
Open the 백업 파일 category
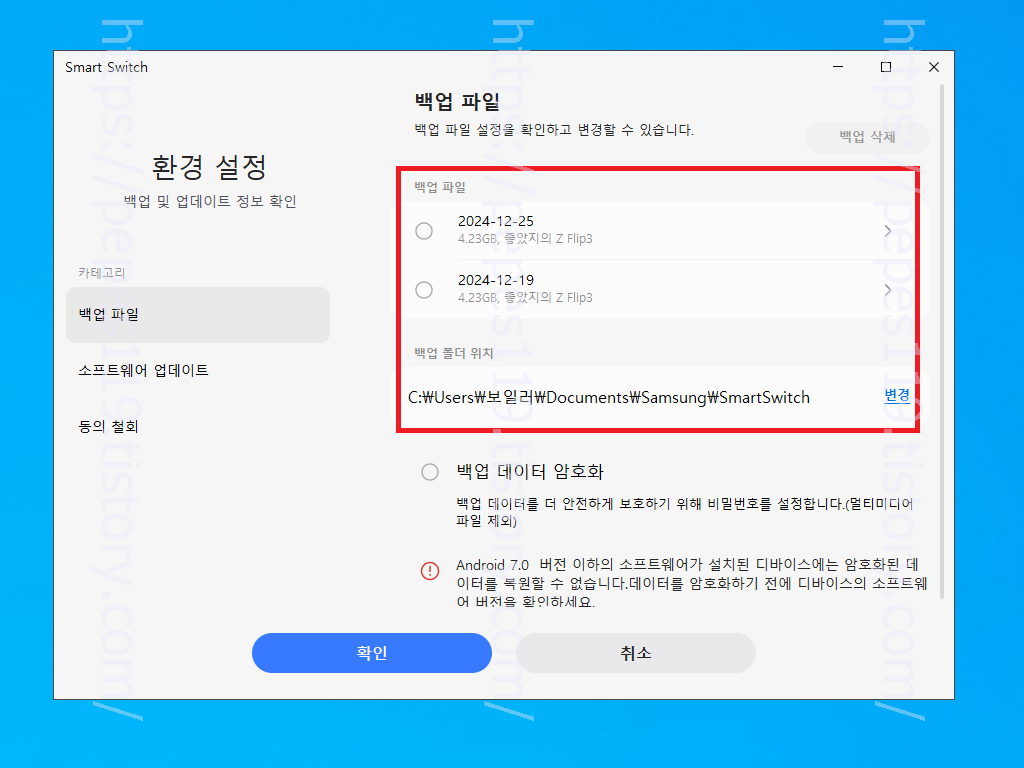[198, 315]
